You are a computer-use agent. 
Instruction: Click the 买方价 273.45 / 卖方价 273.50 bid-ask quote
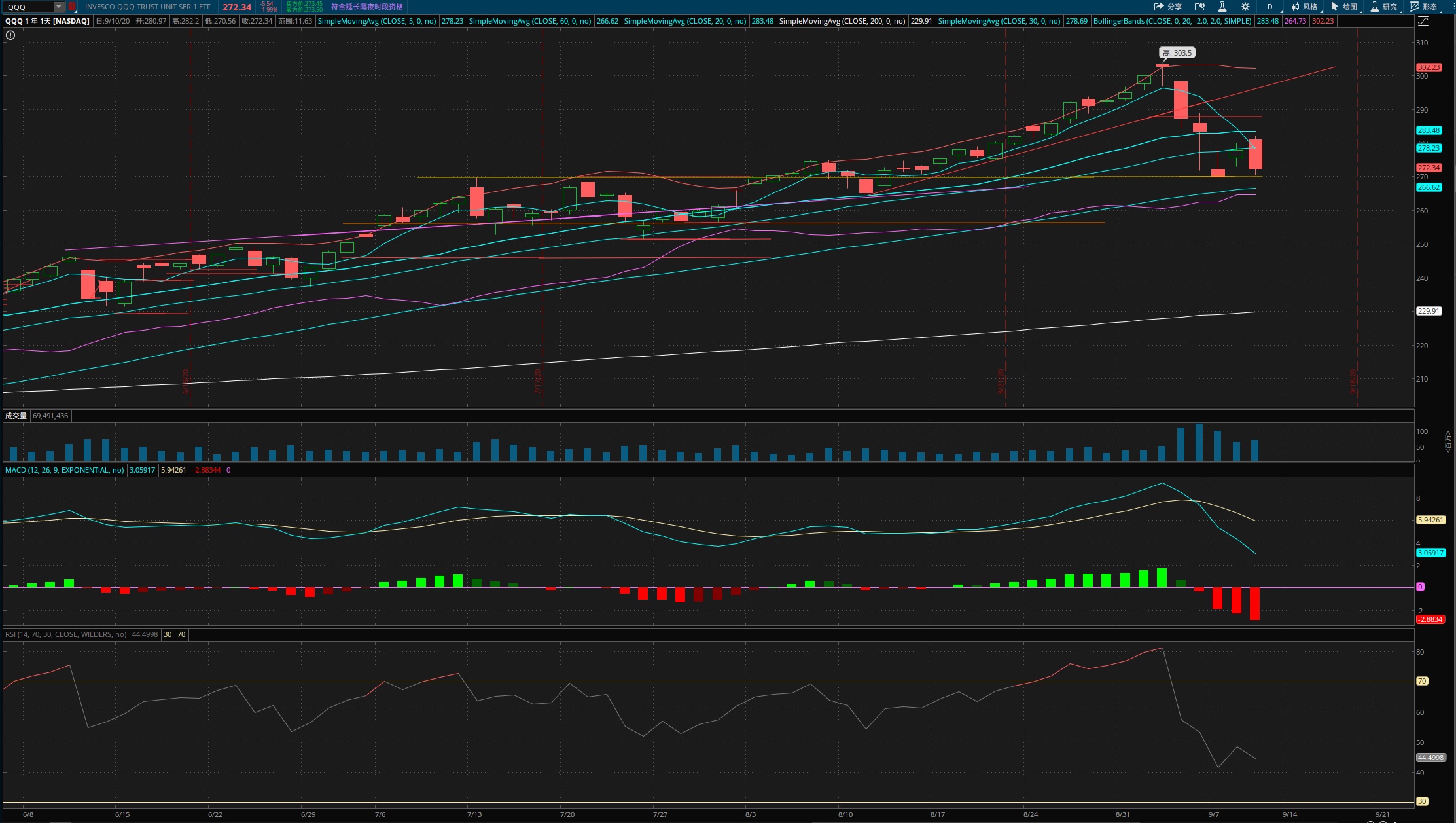304,7
